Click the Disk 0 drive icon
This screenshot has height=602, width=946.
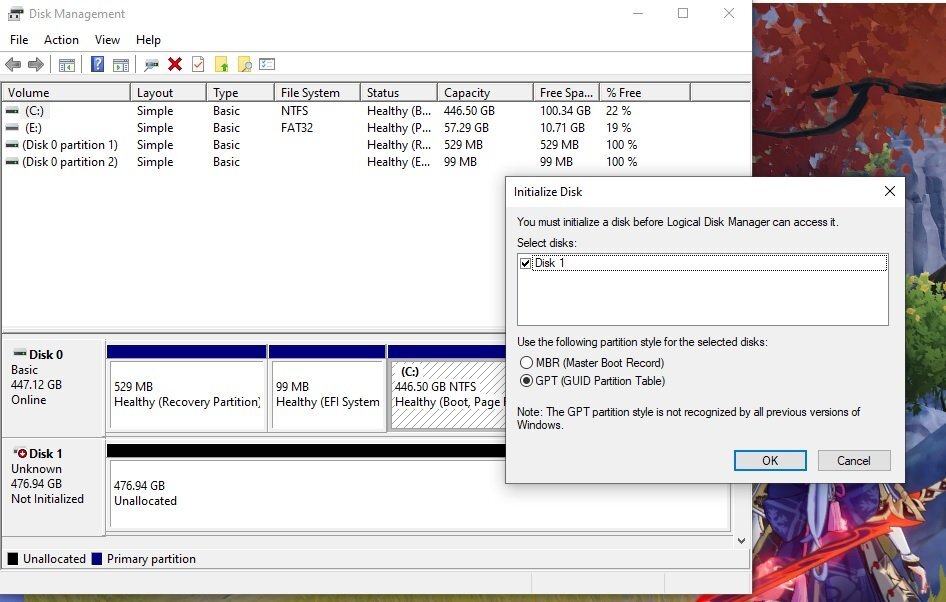click(x=20, y=353)
